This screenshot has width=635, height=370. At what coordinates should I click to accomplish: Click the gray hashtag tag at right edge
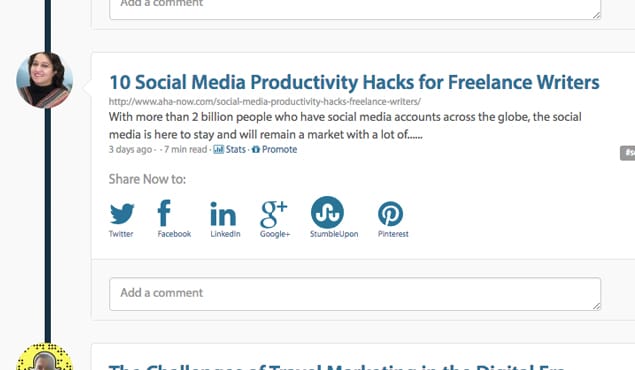point(627,153)
